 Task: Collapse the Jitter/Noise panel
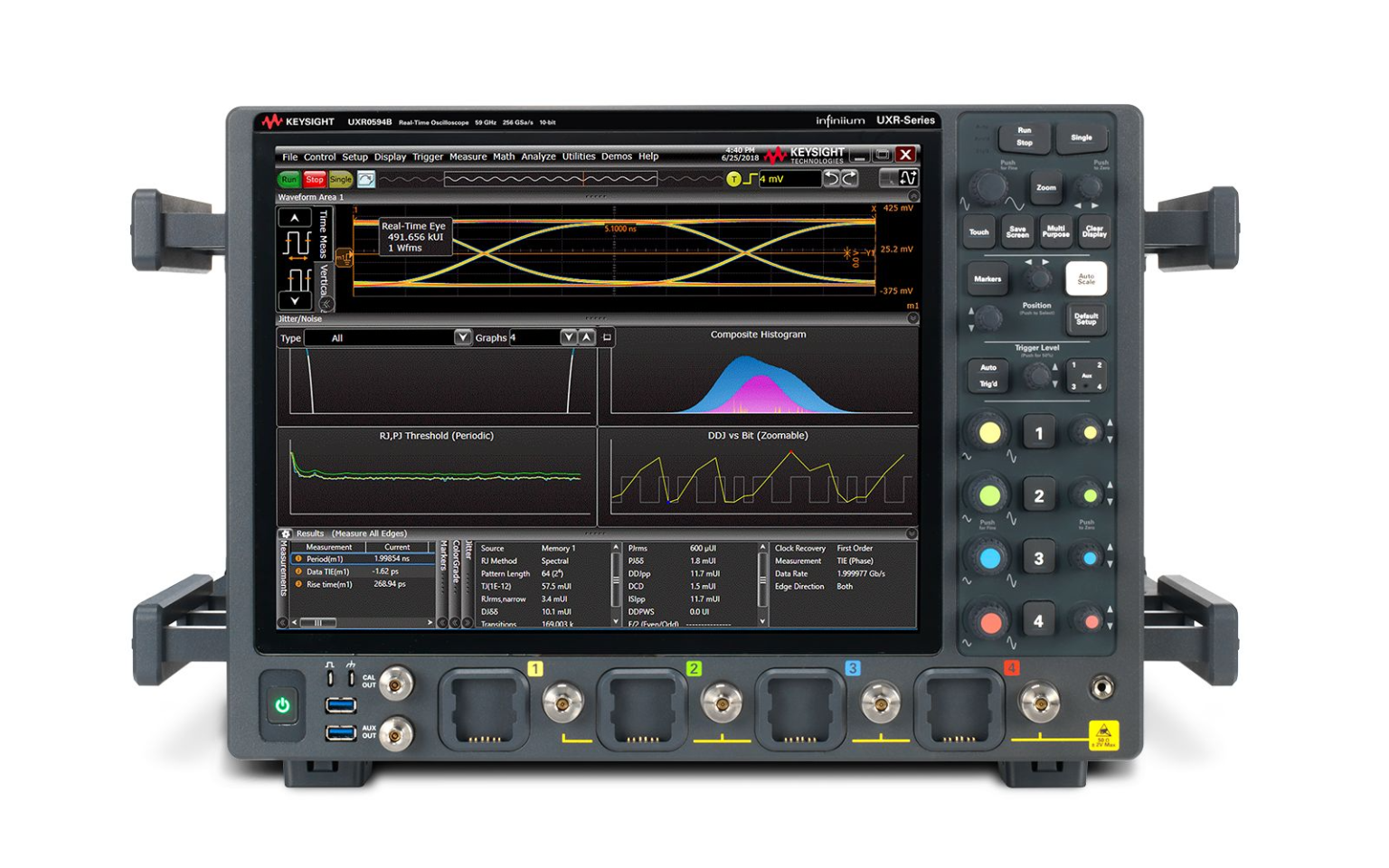coord(912,319)
